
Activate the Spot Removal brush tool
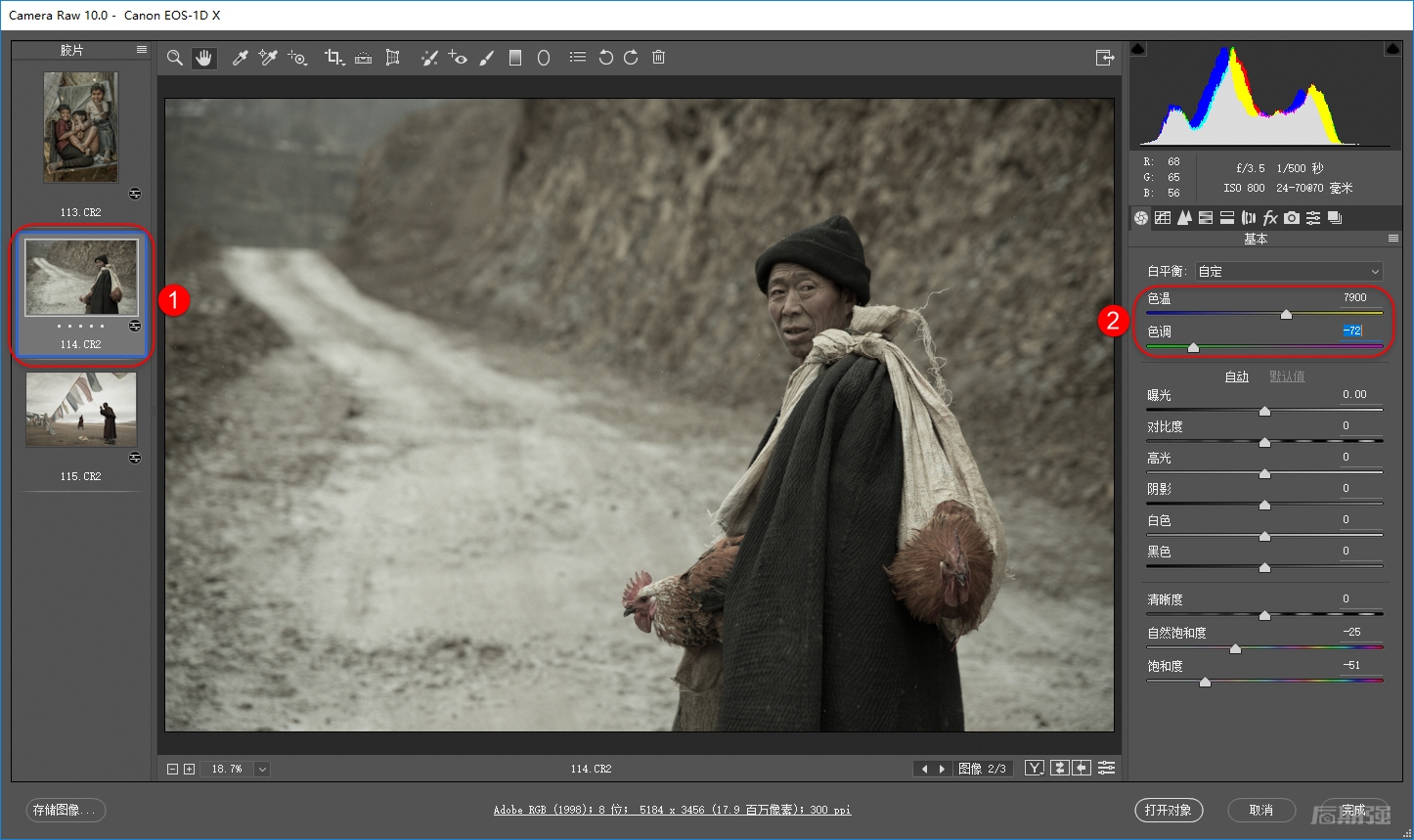click(x=428, y=58)
